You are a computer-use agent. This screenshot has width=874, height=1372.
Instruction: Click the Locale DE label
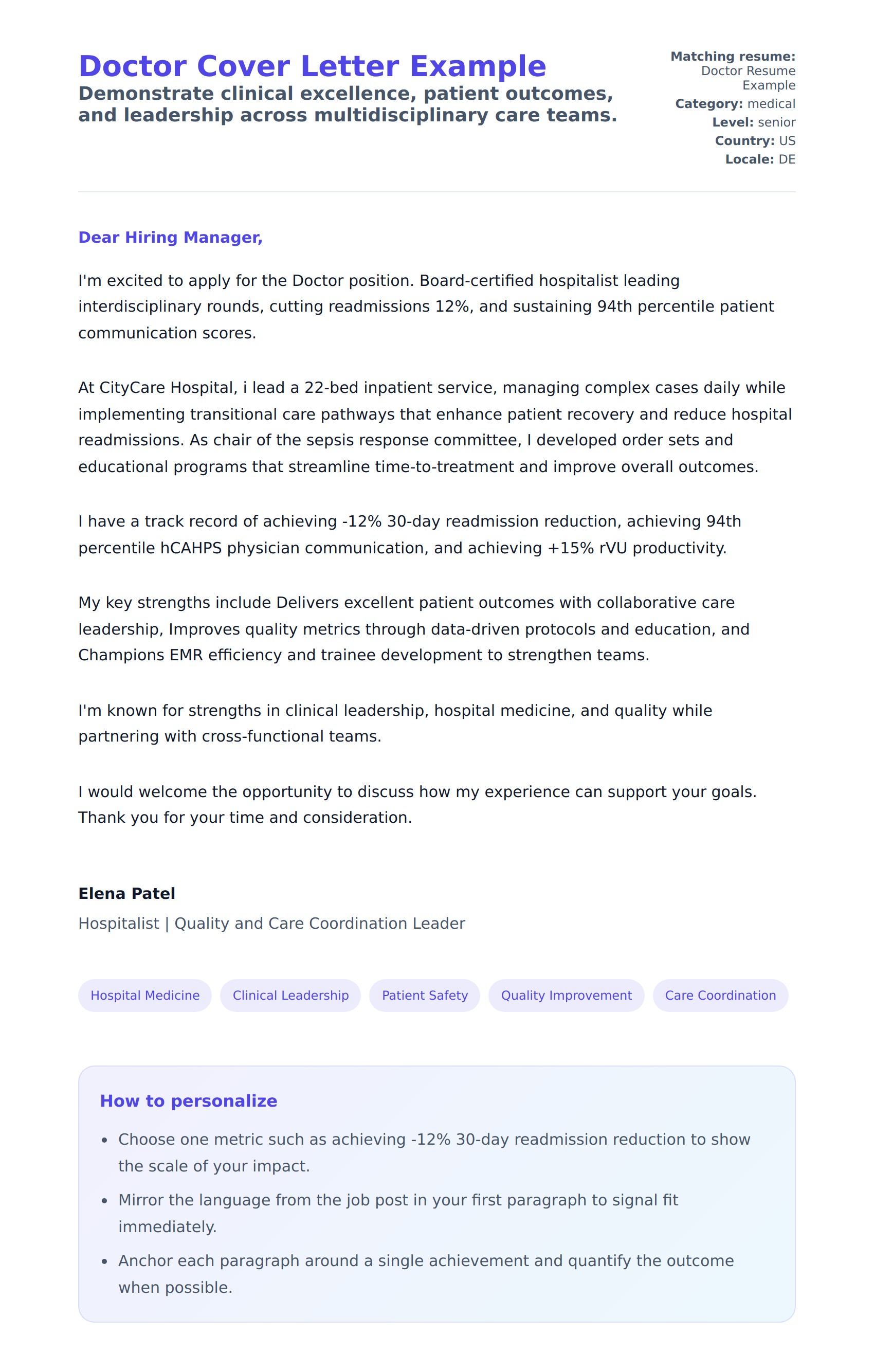760,159
